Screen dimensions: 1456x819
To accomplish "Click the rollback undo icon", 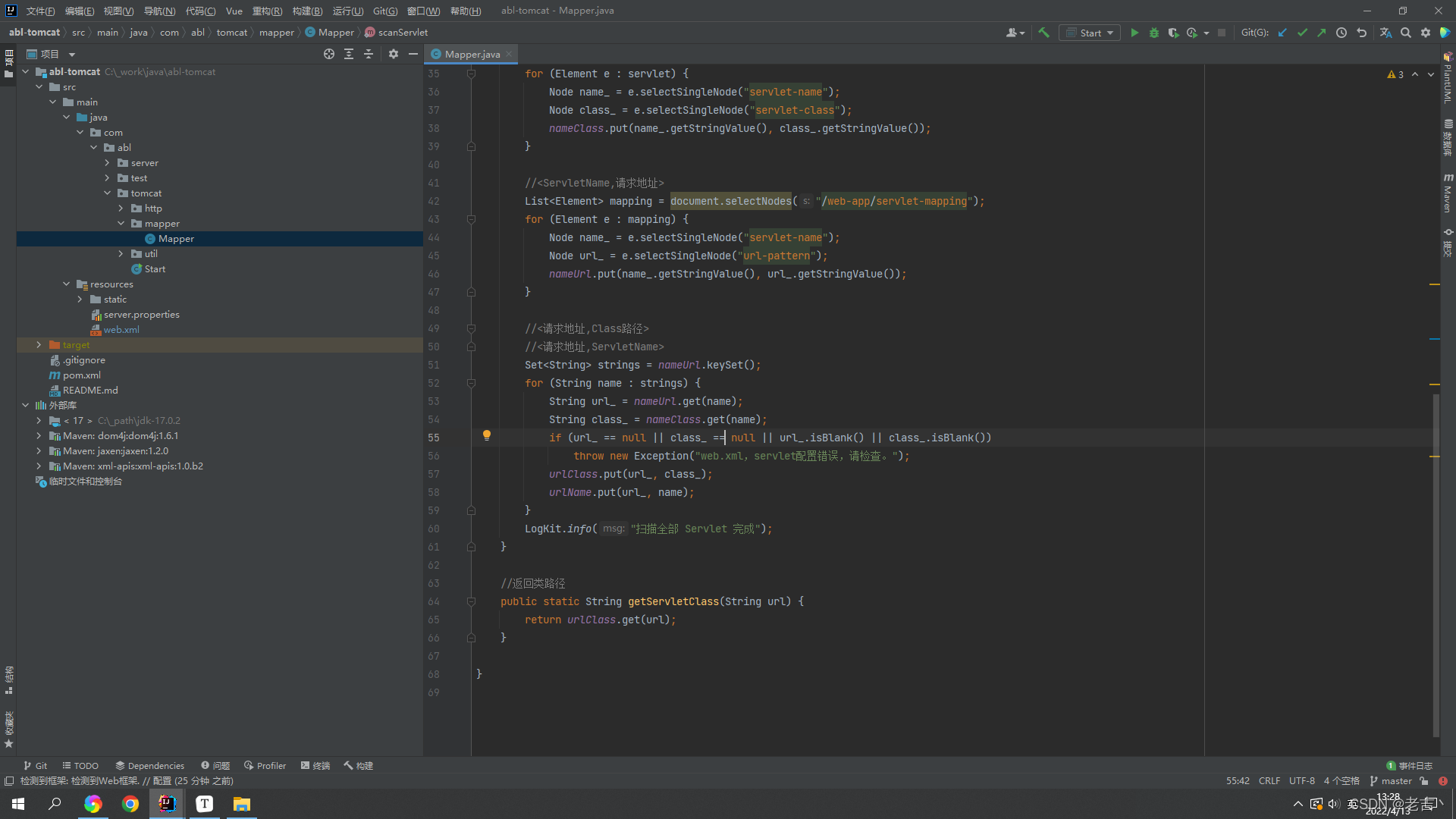I will point(1361,33).
